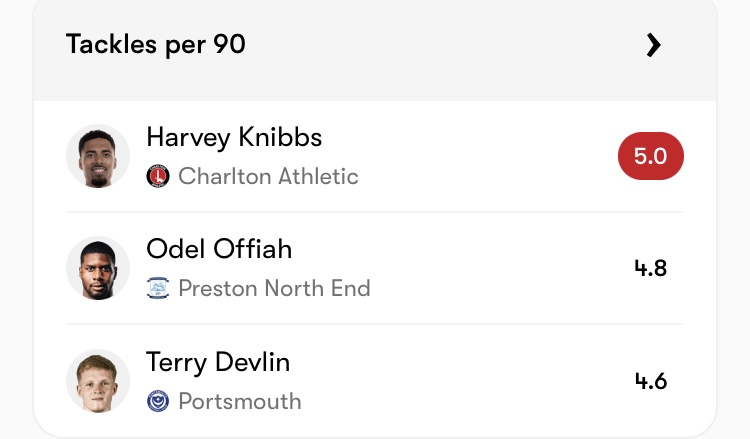Click Odel Offiah's 4.8 tackles value
The height and width of the screenshot is (439, 750).
[x=651, y=268]
